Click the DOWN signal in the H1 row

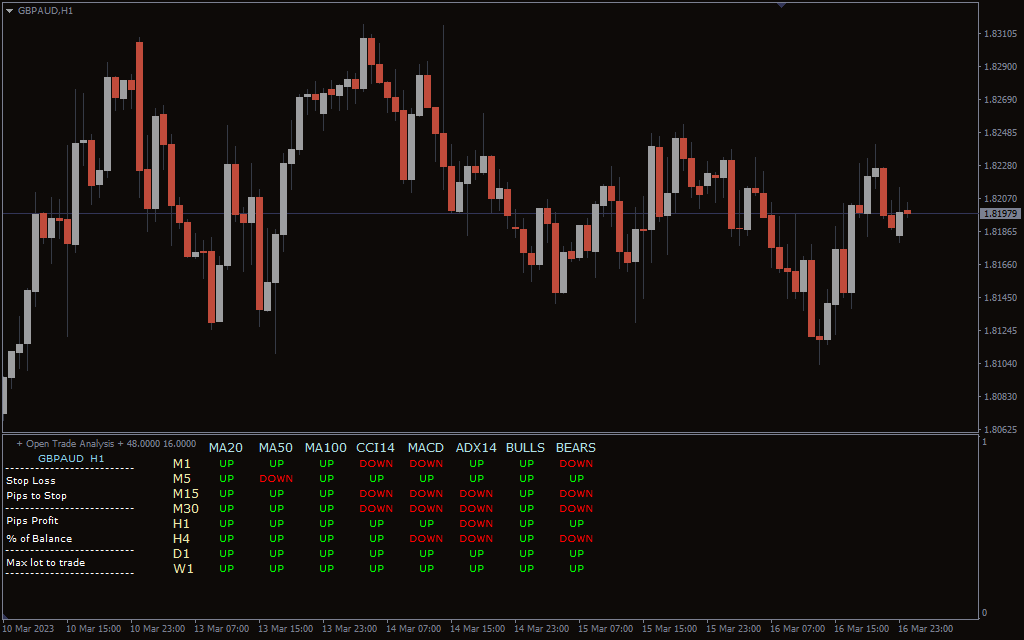(x=476, y=524)
